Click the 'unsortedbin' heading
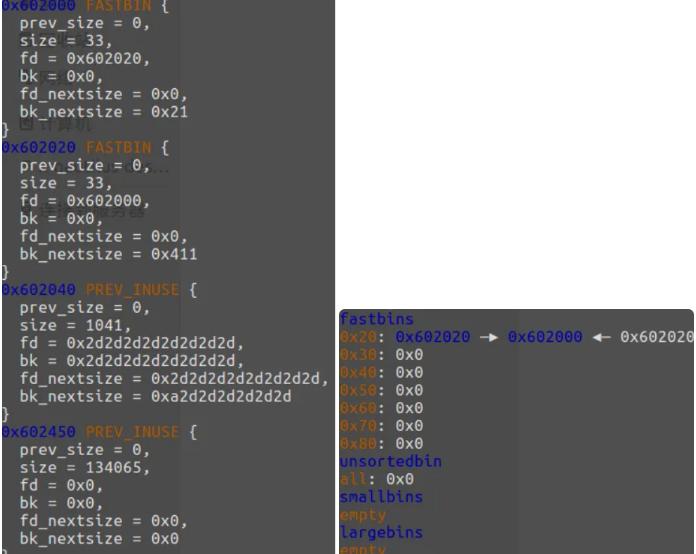696x554 pixels. point(391,461)
